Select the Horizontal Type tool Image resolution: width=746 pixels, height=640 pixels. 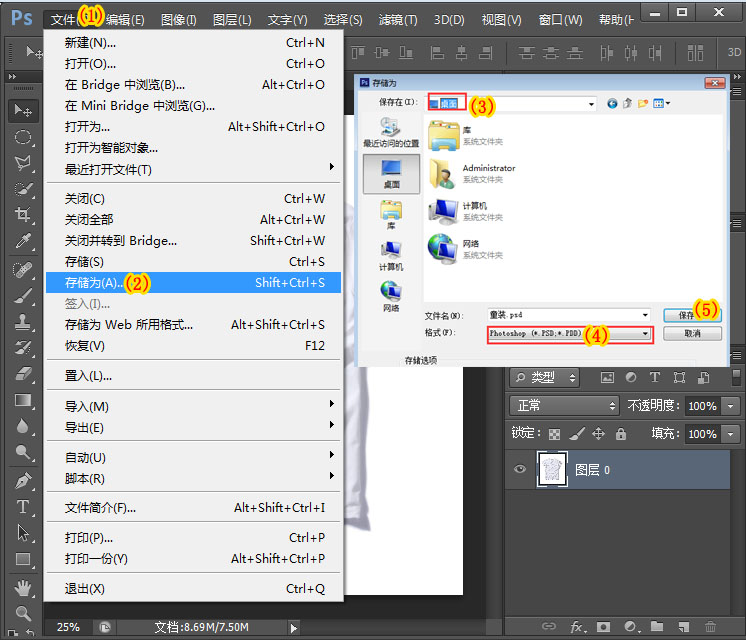pos(23,507)
